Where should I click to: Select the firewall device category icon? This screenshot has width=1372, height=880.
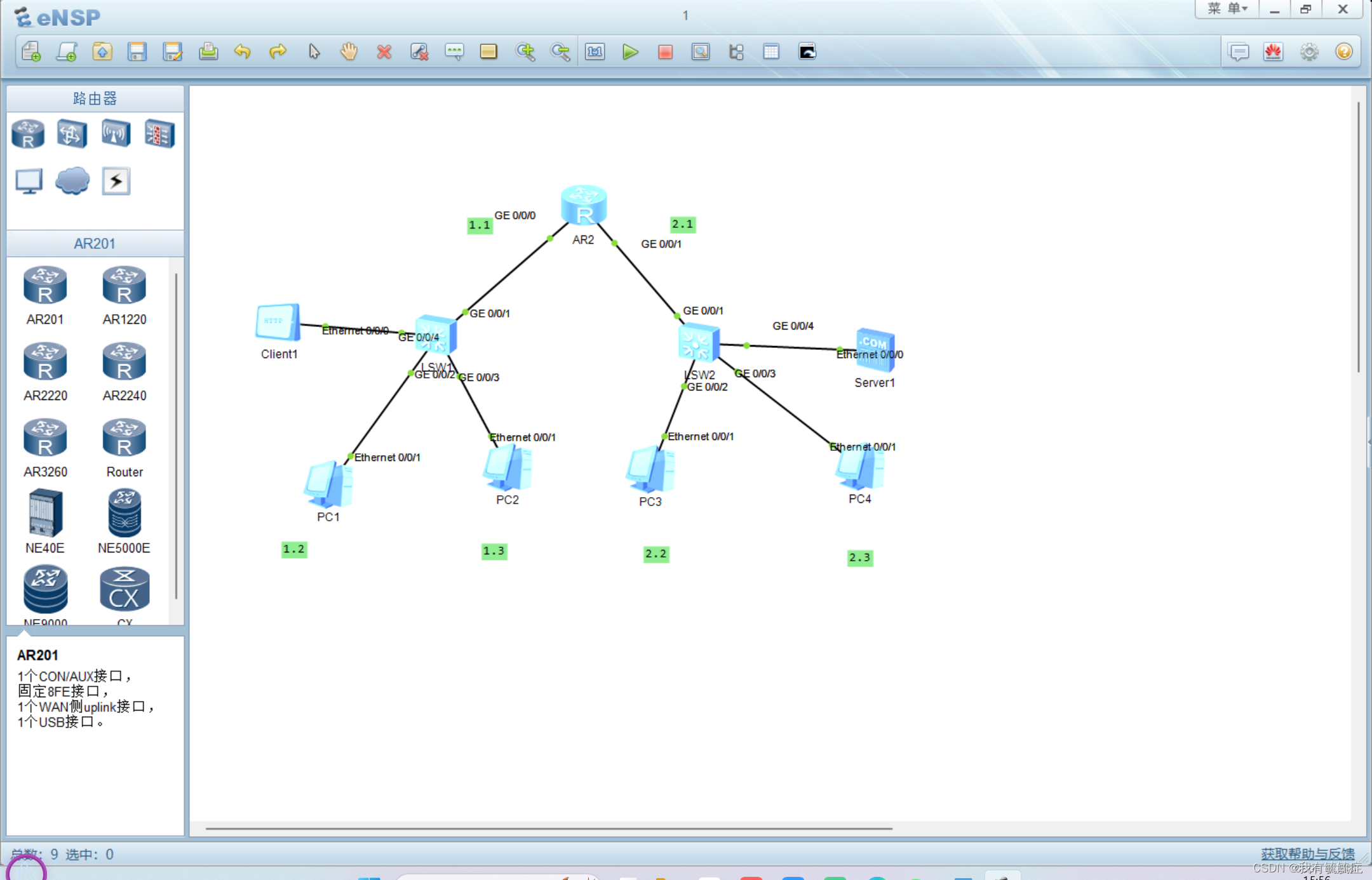tap(159, 133)
